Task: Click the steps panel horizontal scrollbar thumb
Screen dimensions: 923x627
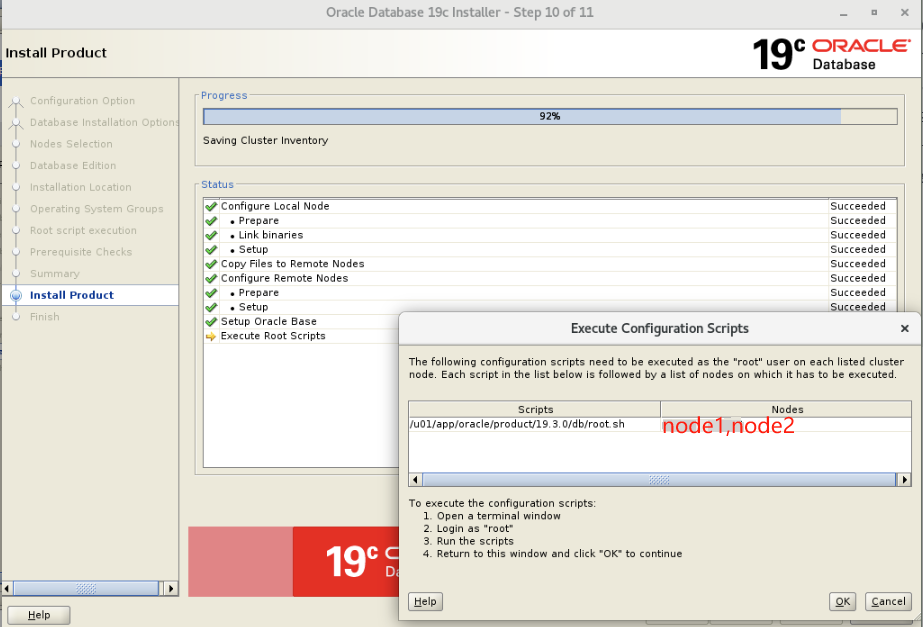Action: [86, 588]
